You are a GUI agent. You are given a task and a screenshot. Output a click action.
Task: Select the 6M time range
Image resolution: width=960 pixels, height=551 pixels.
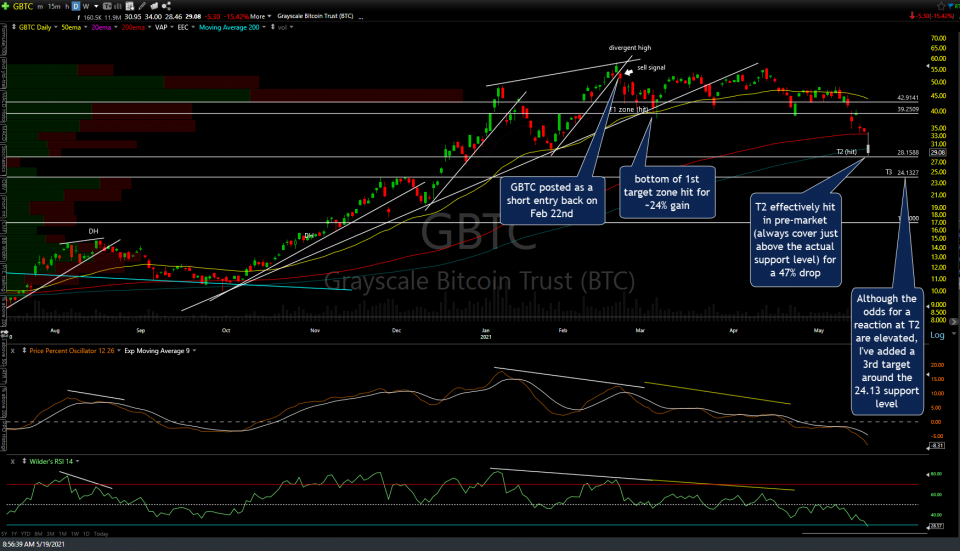[39, 534]
